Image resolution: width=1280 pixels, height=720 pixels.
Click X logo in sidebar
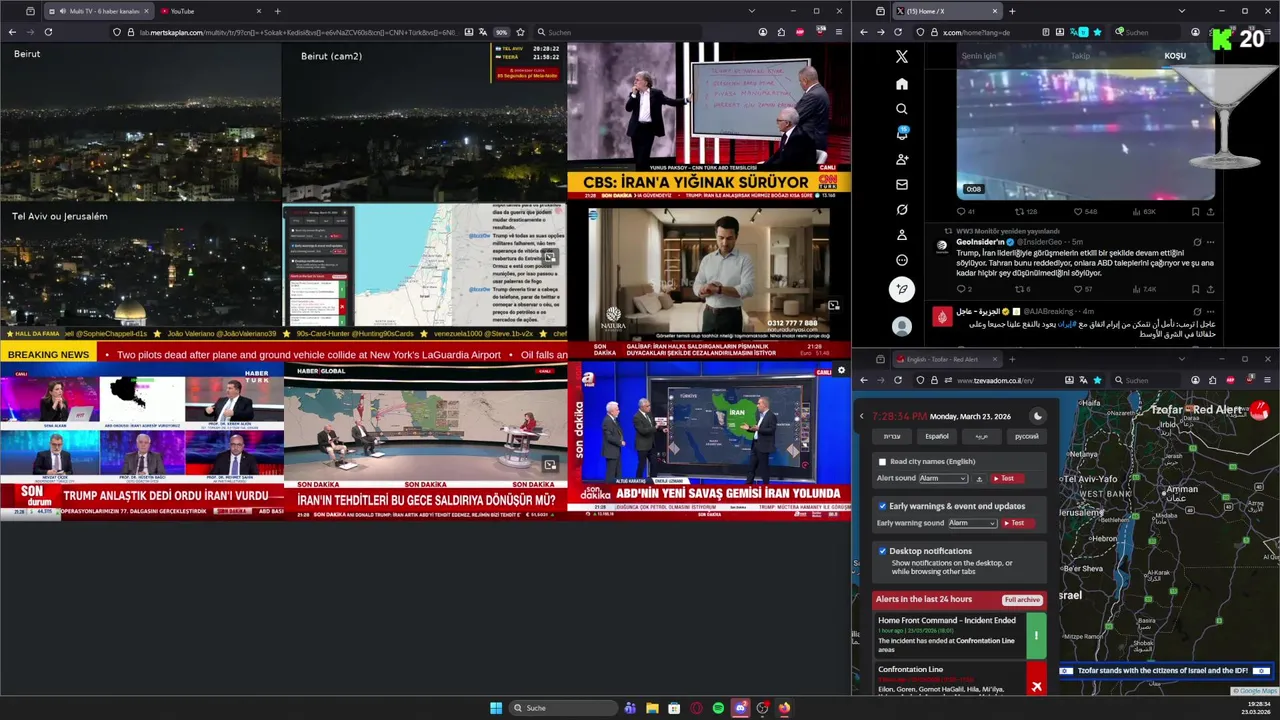pyautogui.click(x=901, y=57)
